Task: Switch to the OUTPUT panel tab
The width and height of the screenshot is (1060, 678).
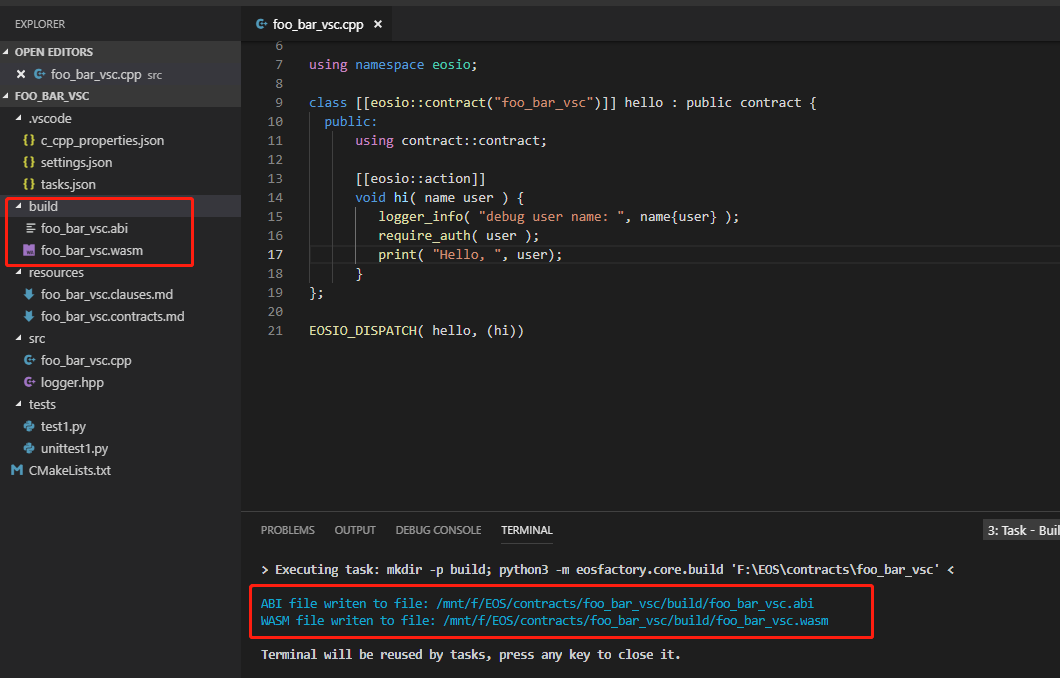Action: [x=355, y=530]
